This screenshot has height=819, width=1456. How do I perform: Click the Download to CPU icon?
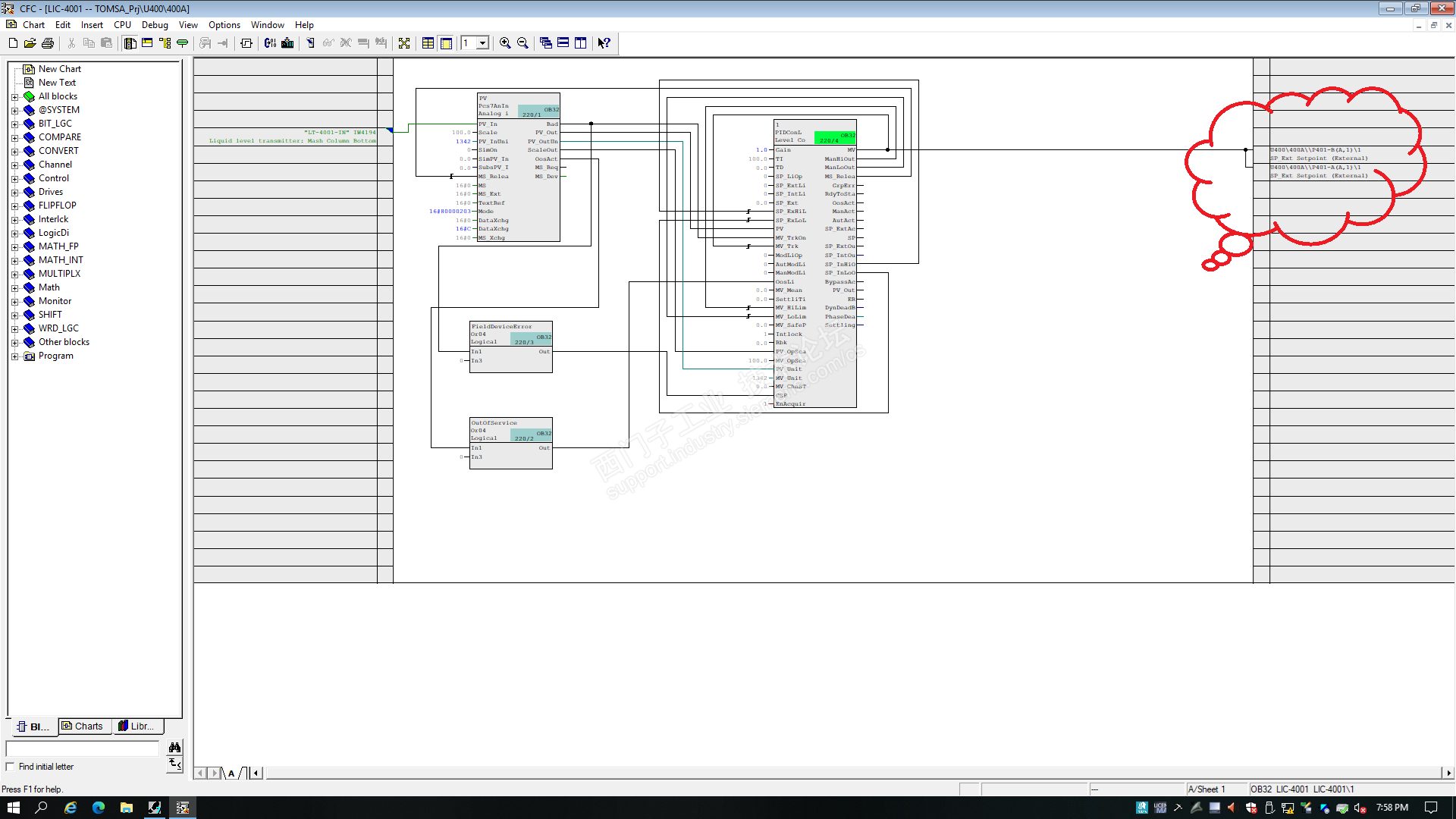click(287, 43)
